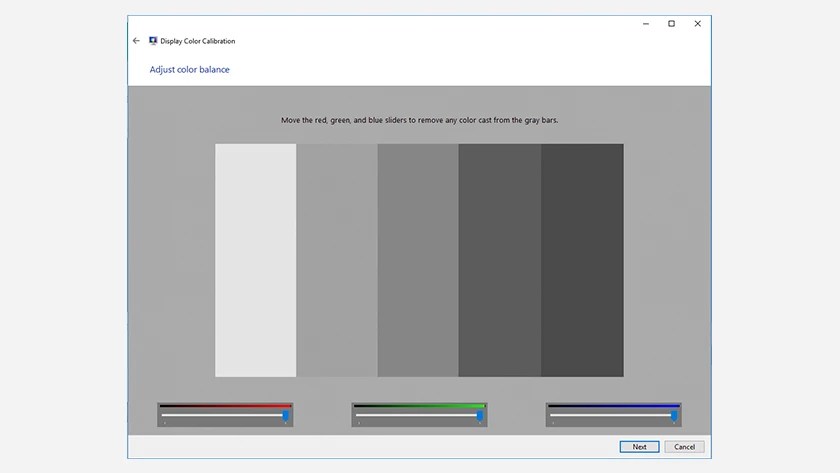The height and width of the screenshot is (473, 840).
Task: Click the second-lightest gray bar
Action: click(337, 260)
